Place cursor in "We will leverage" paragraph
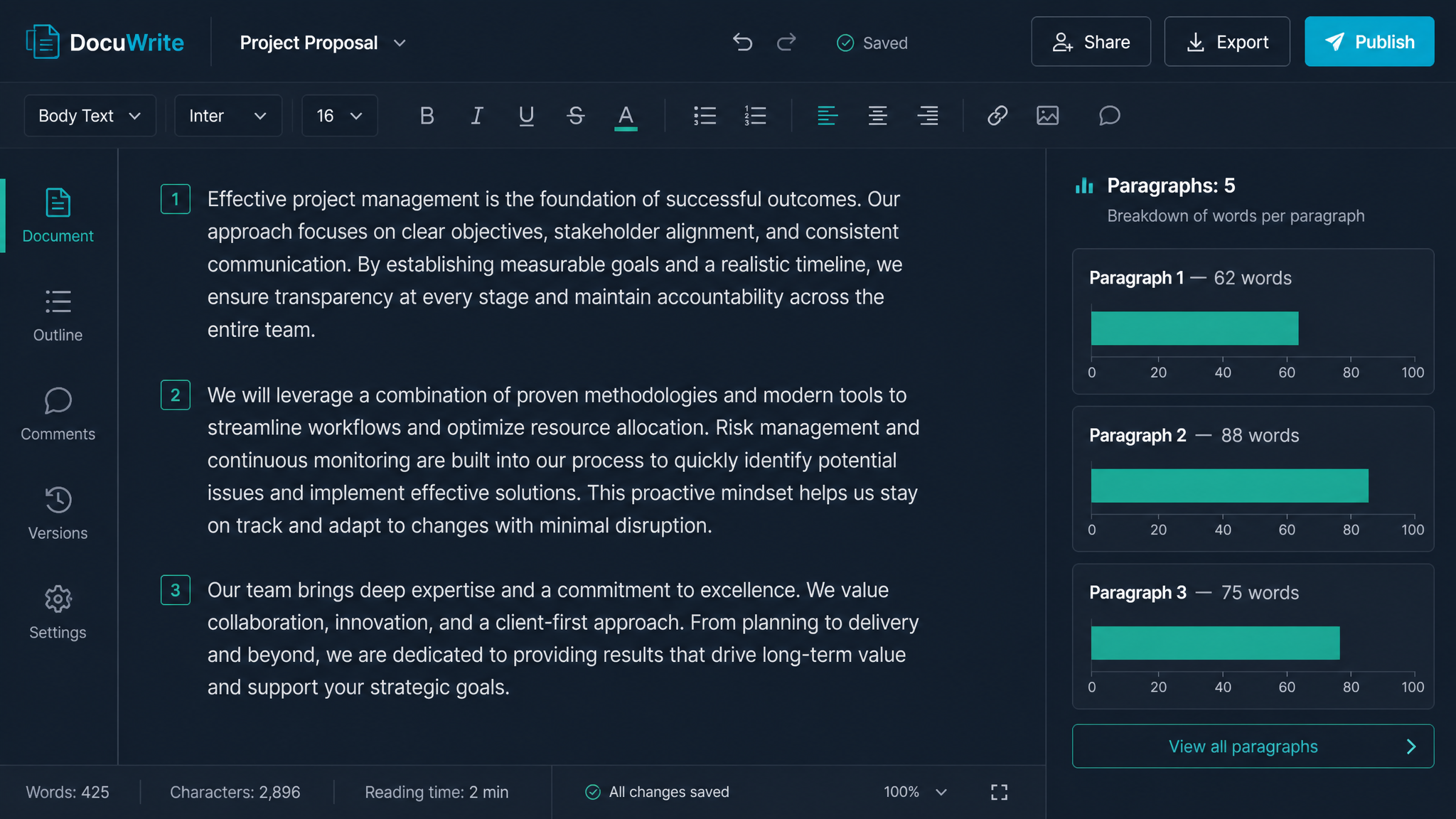The image size is (1456, 819). pos(563,460)
